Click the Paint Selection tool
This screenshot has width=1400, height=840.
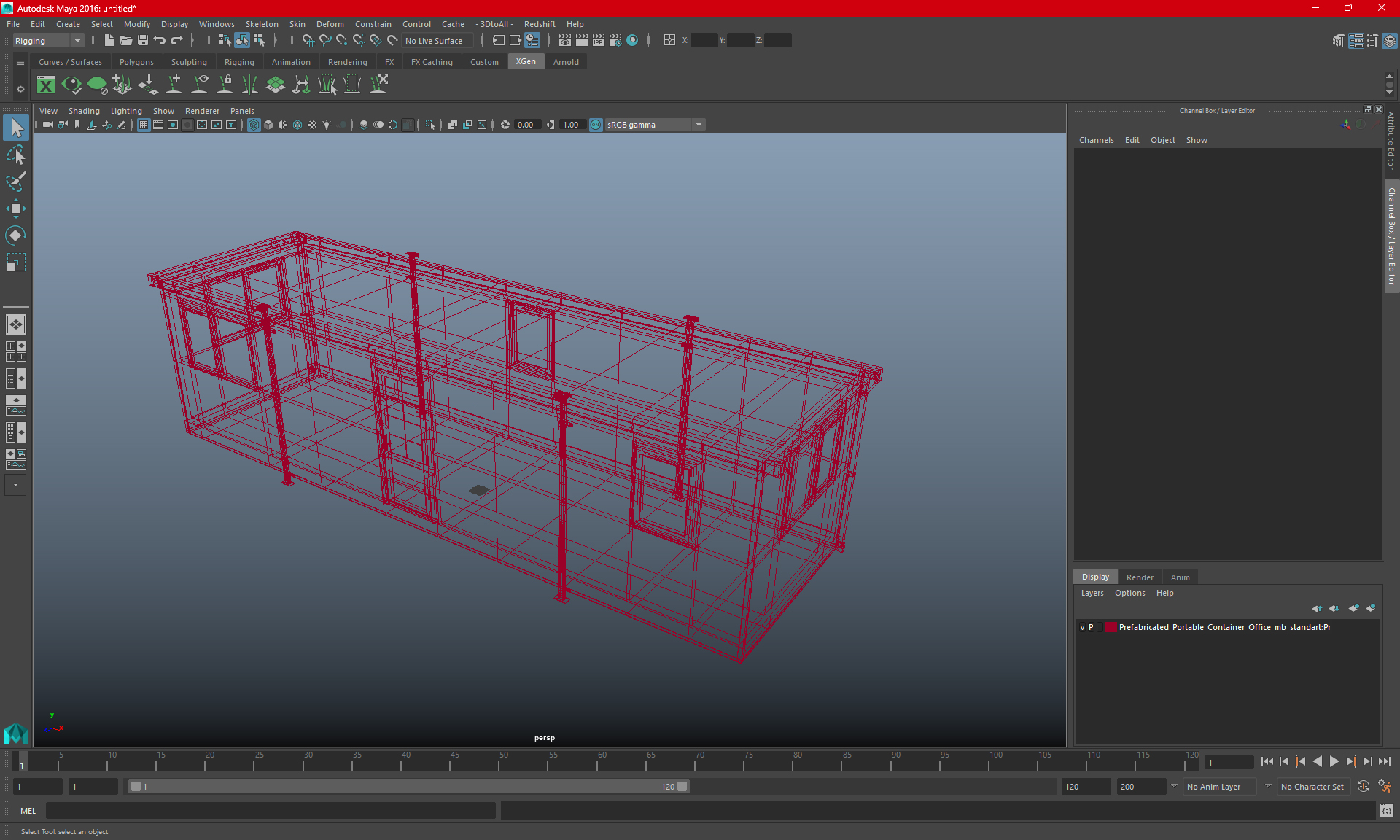click(15, 182)
